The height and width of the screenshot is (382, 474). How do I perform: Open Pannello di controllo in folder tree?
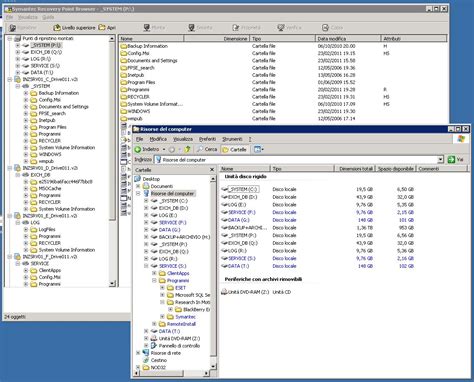tap(179, 346)
